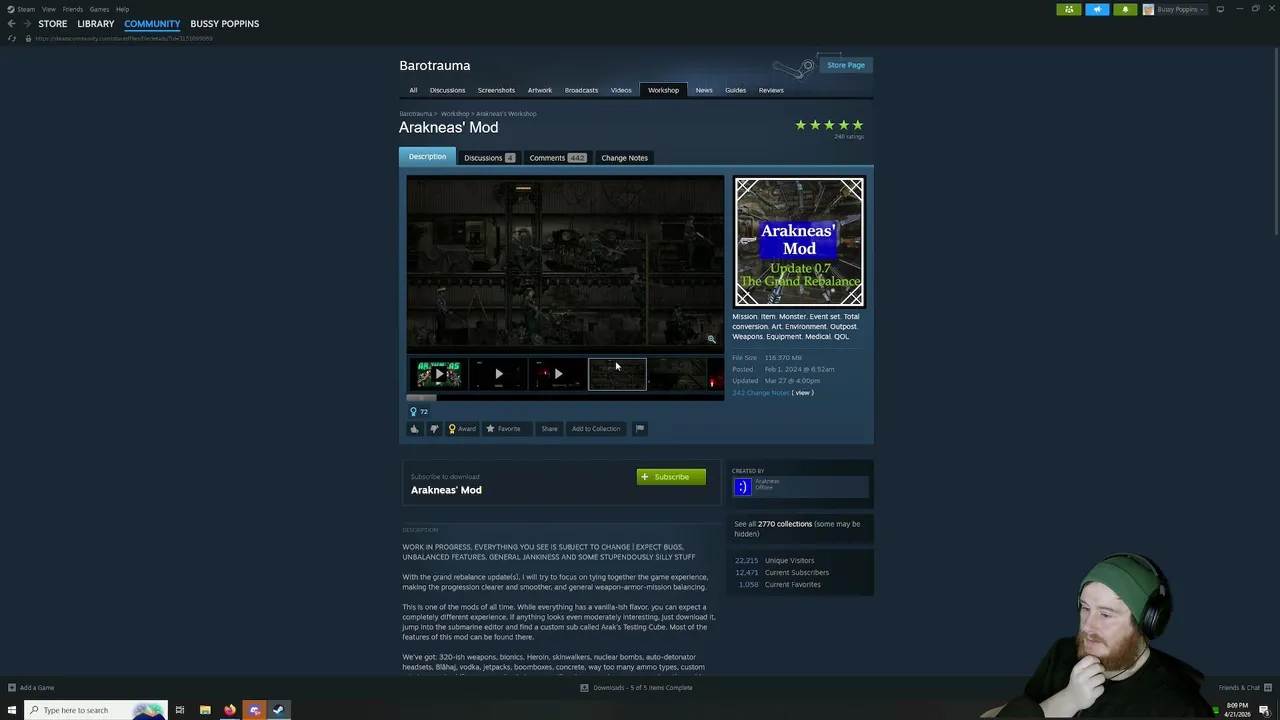Viewport: 1280px width, 720px height.
Task: Open the Guides section
Action: coord(735,90)
